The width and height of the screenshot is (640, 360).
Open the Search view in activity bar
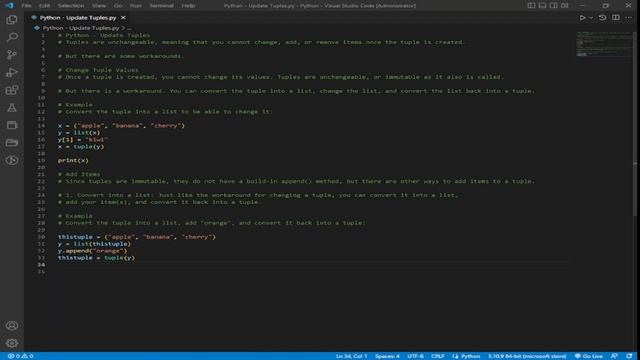tap(12, 37)
